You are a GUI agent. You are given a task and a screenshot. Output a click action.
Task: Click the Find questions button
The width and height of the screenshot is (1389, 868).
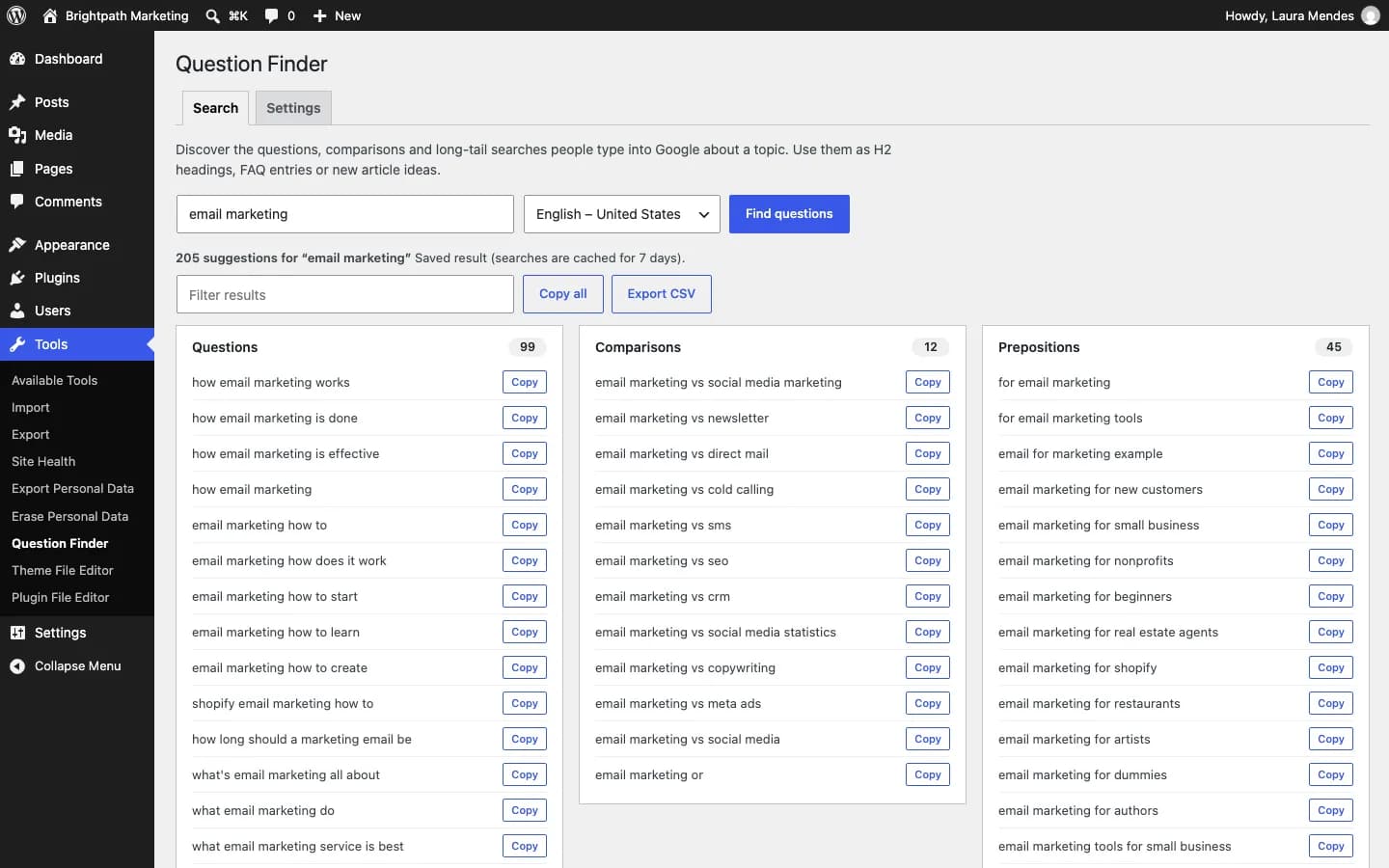point(789,214)
